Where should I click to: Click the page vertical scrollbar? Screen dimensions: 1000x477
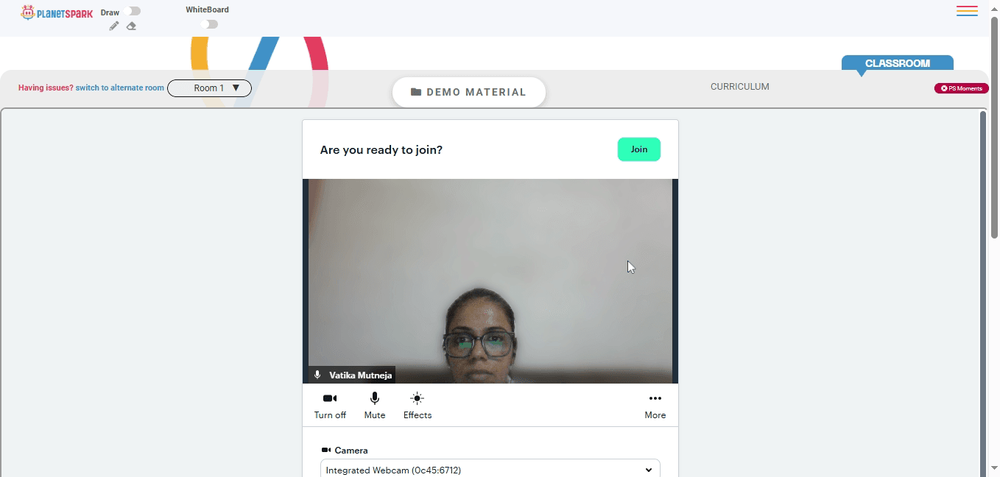[x=994, y=128]
